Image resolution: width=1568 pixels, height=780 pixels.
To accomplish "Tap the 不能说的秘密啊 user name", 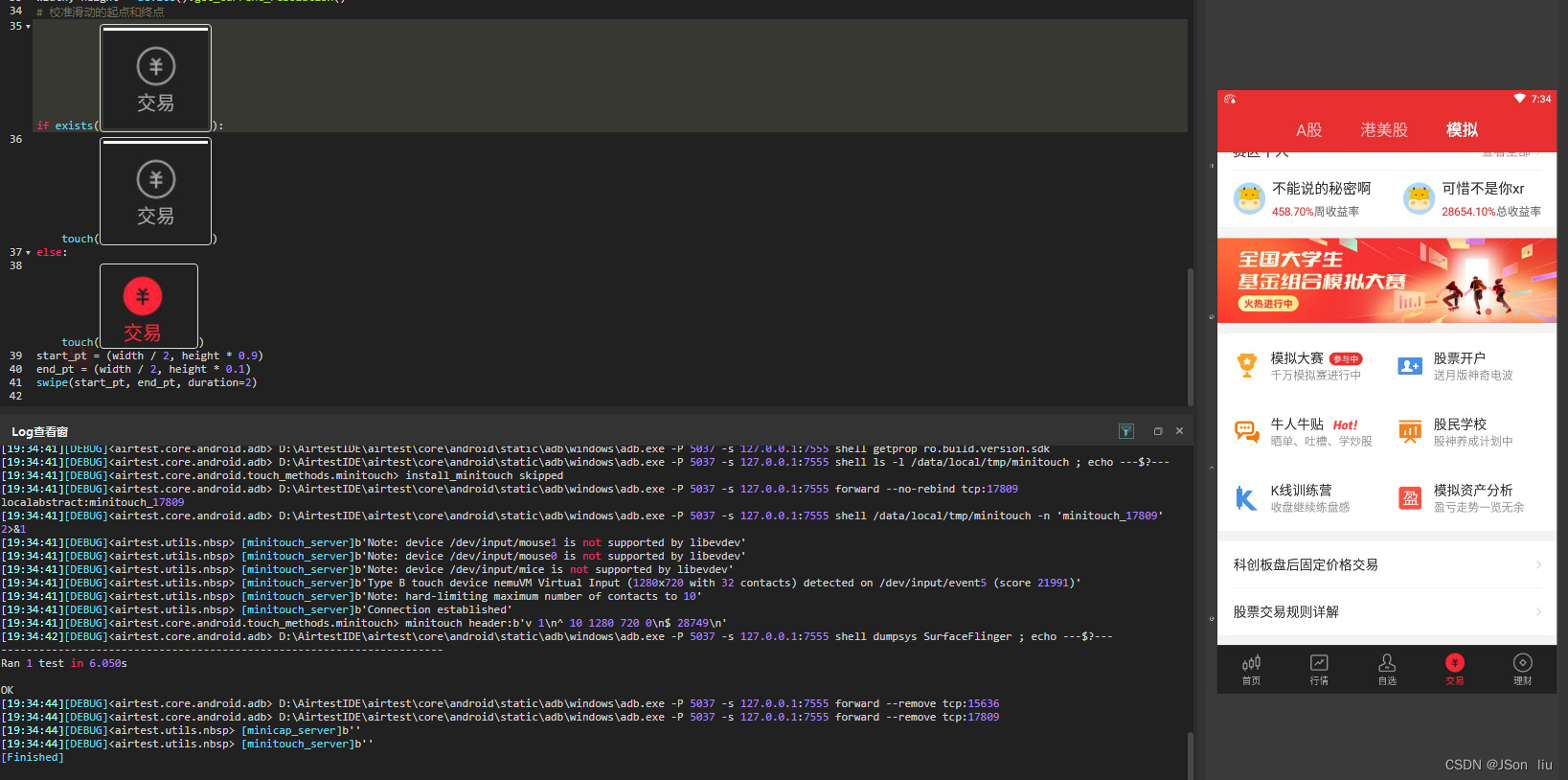I will point(1321,189).
